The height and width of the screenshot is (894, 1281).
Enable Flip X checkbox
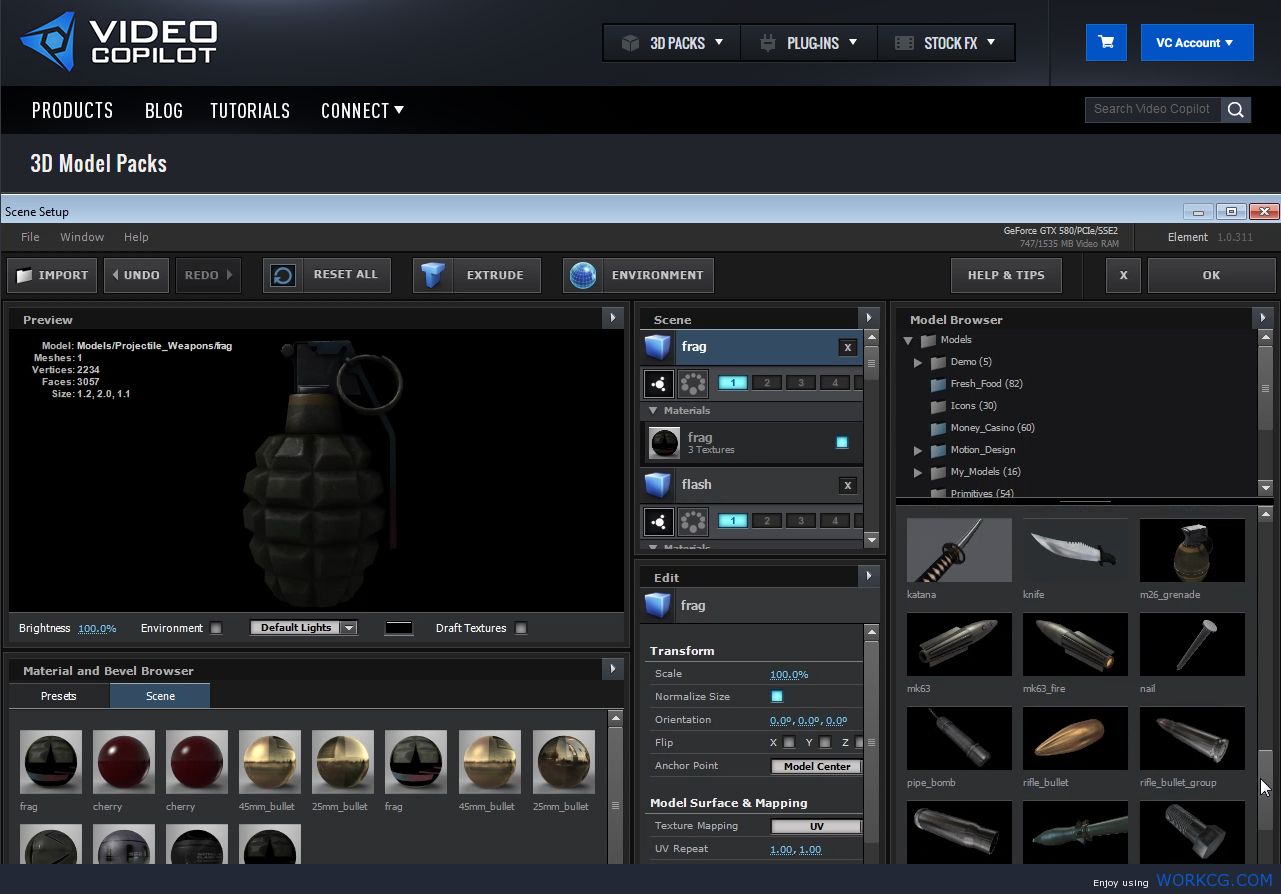coord(789,743)
